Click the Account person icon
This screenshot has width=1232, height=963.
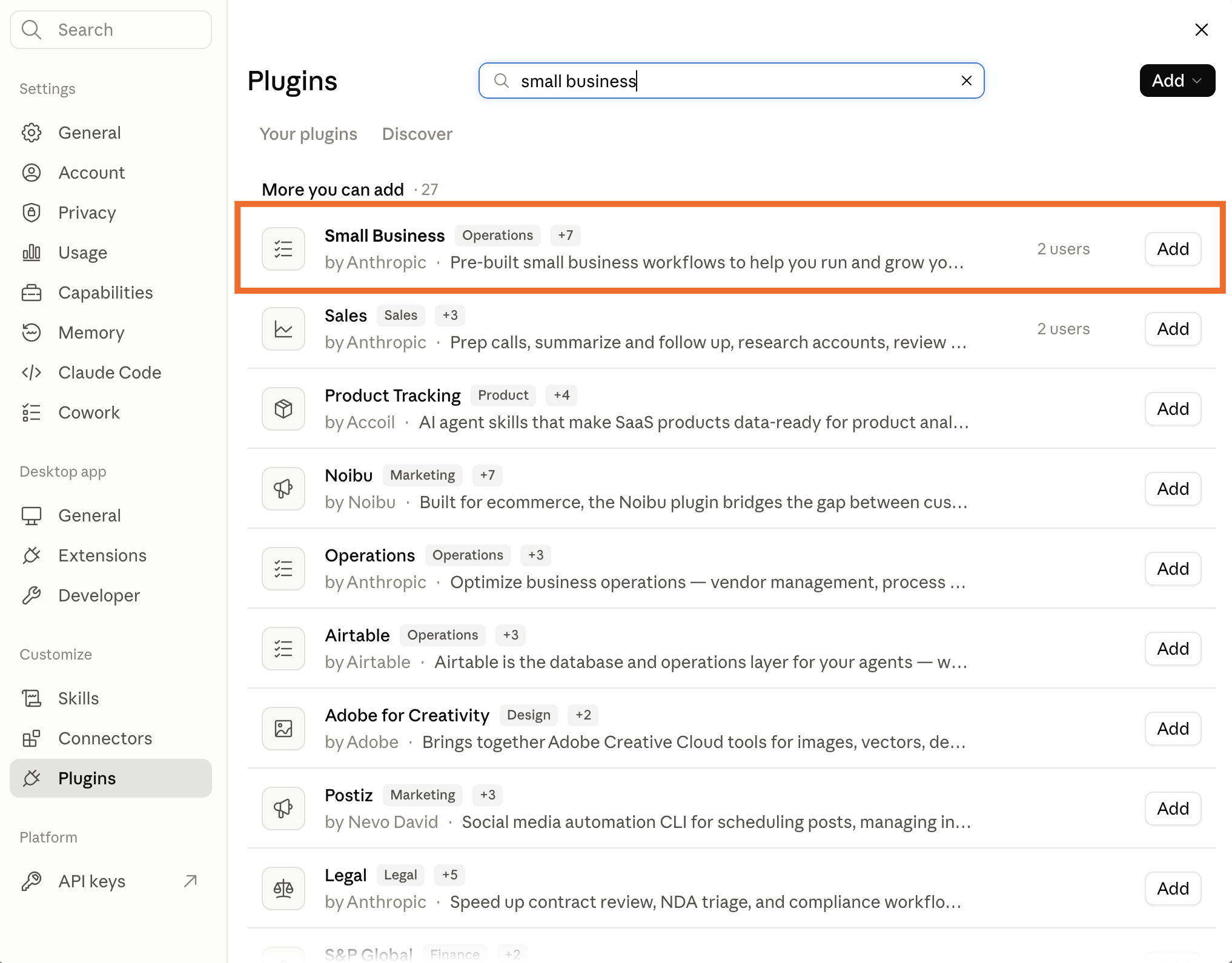point(31,173)
